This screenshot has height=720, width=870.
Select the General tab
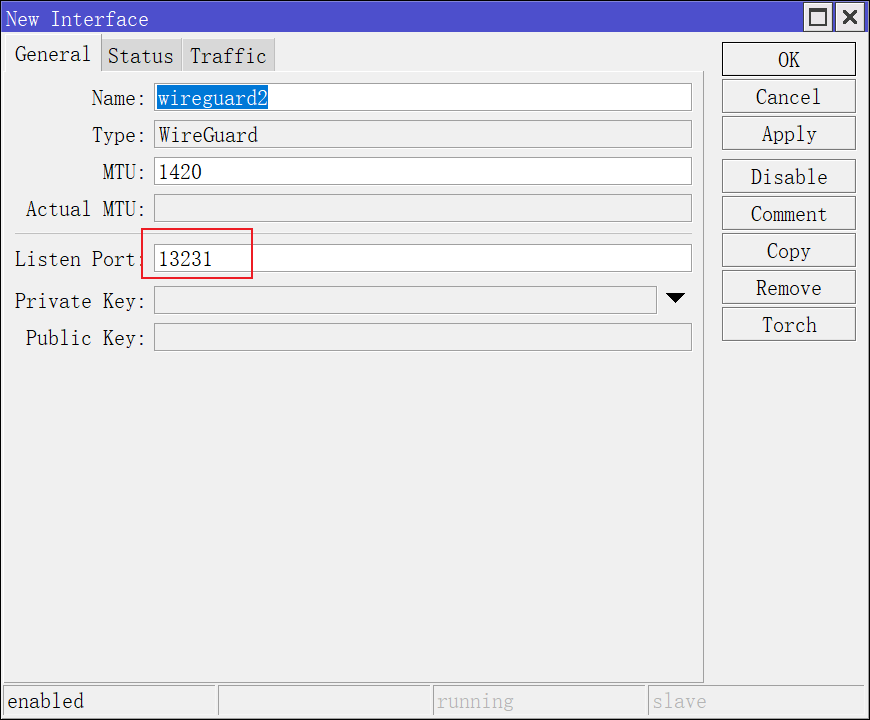point(52,54)
